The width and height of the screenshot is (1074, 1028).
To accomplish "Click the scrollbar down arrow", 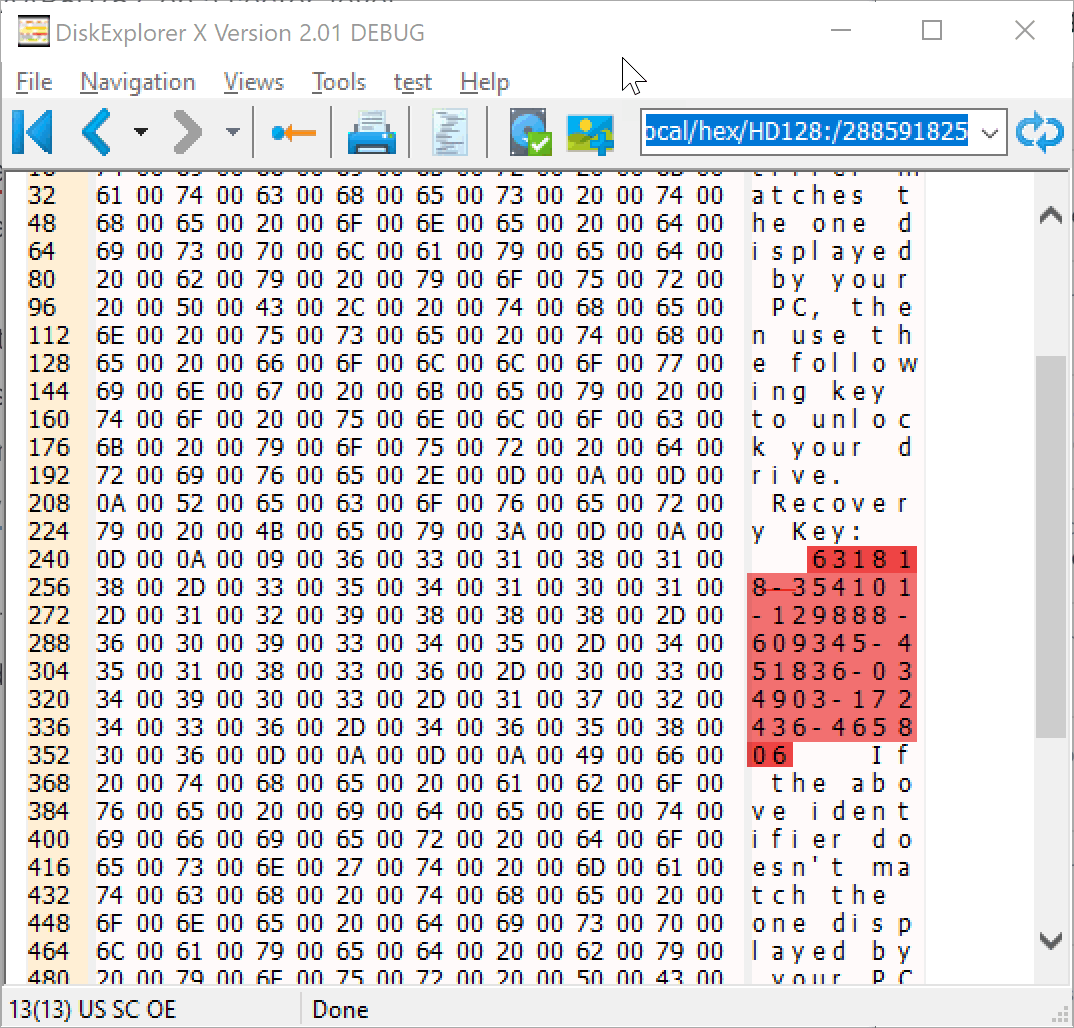I will (1050, 940).
